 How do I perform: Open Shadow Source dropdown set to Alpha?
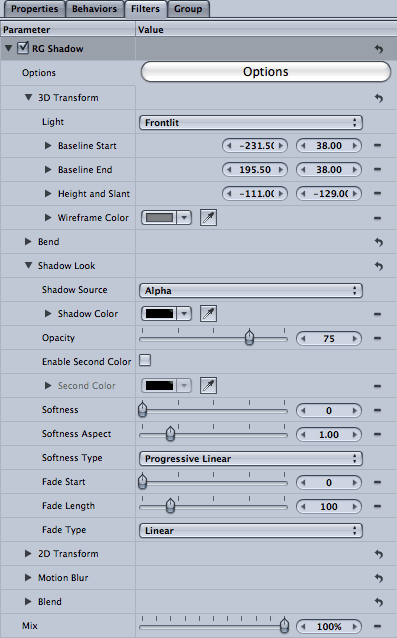(251, 291)
